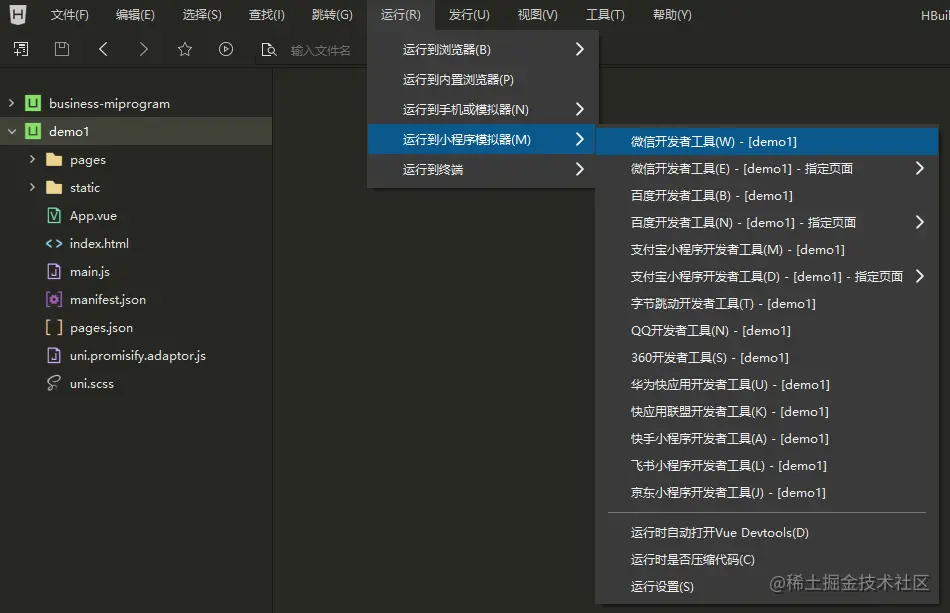950x613 pixels.
Task: Open the 视图(V) menu
Action: [537, 15]
